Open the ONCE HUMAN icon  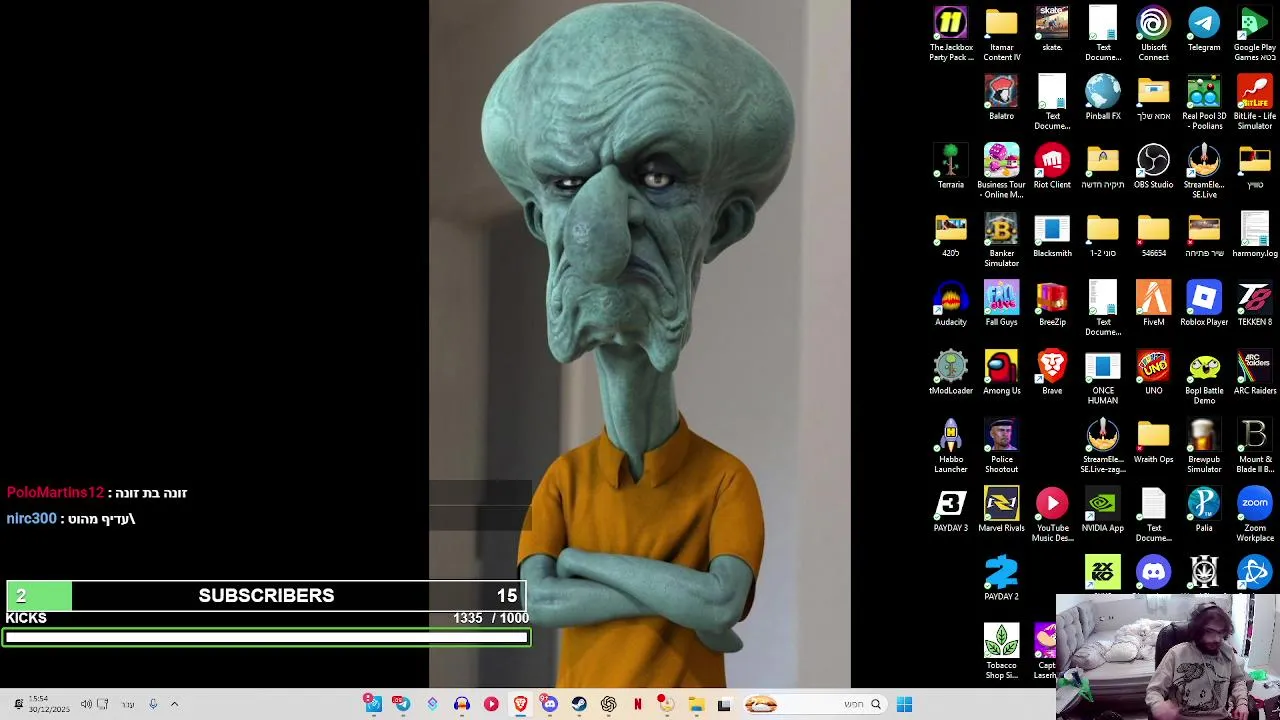click(x=1103, y=378)
